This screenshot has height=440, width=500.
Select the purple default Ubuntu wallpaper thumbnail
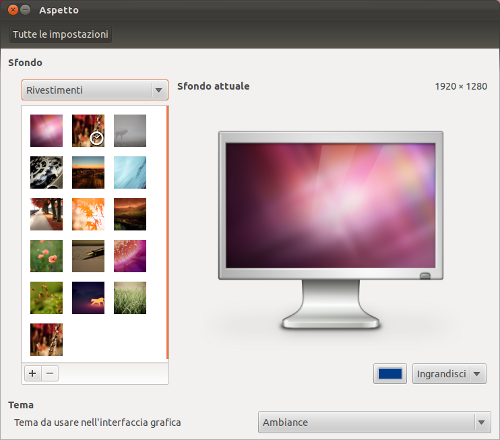[46, 131]
